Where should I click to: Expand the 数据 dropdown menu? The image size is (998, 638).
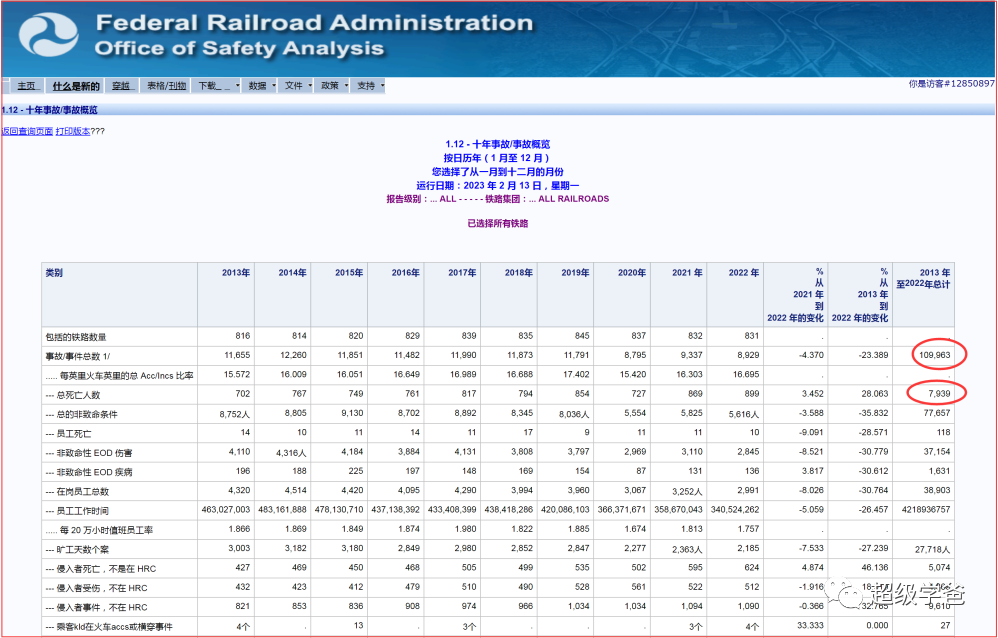(x=260, y=85)
